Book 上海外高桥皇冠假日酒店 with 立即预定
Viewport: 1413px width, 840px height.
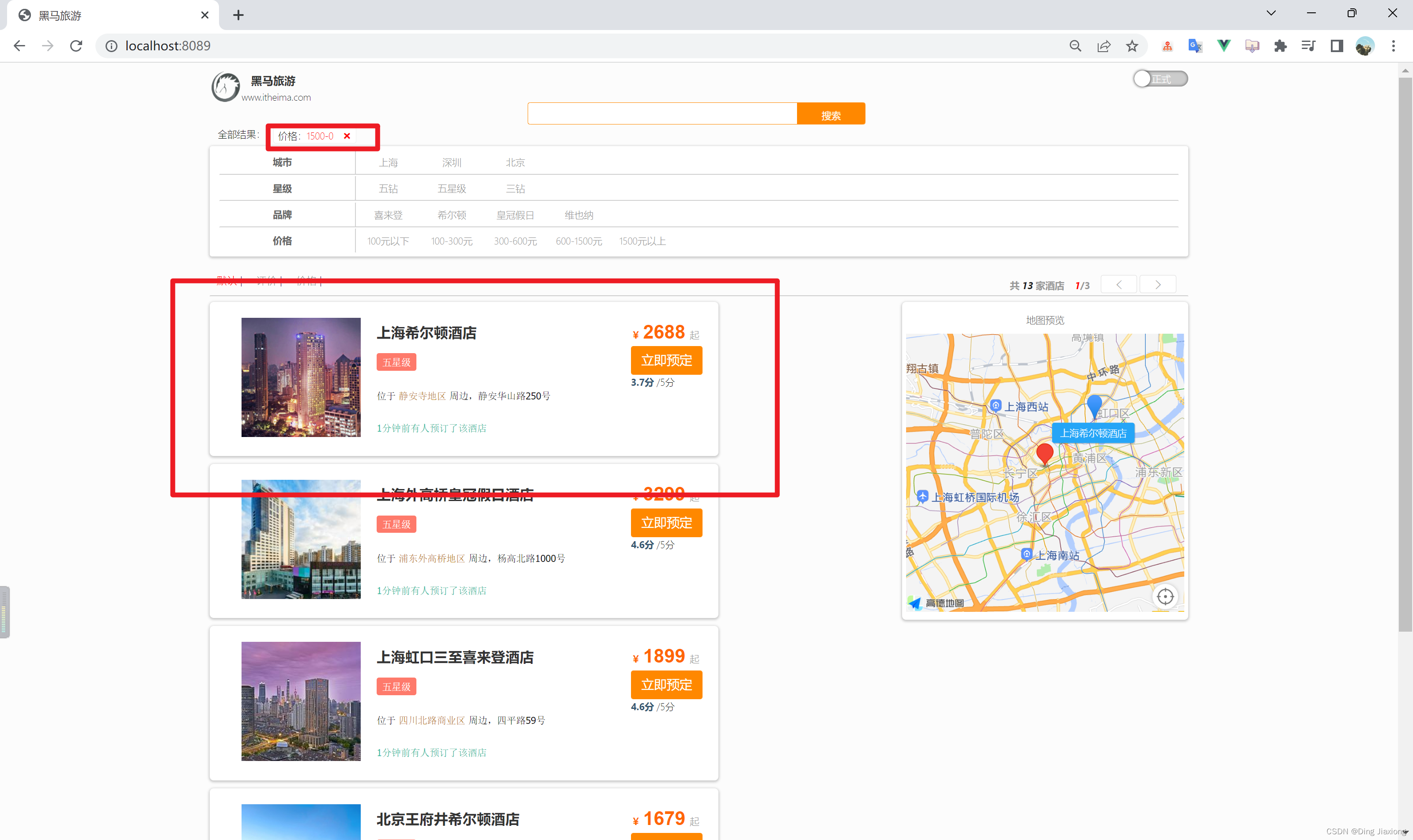tap(666, 523)
